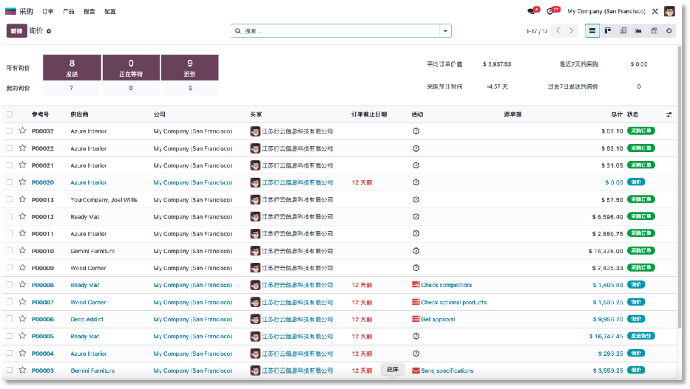This screenshot has width=690, height=389.
Task: Open activity clock for P00004
Action: (x=416, y=353)
